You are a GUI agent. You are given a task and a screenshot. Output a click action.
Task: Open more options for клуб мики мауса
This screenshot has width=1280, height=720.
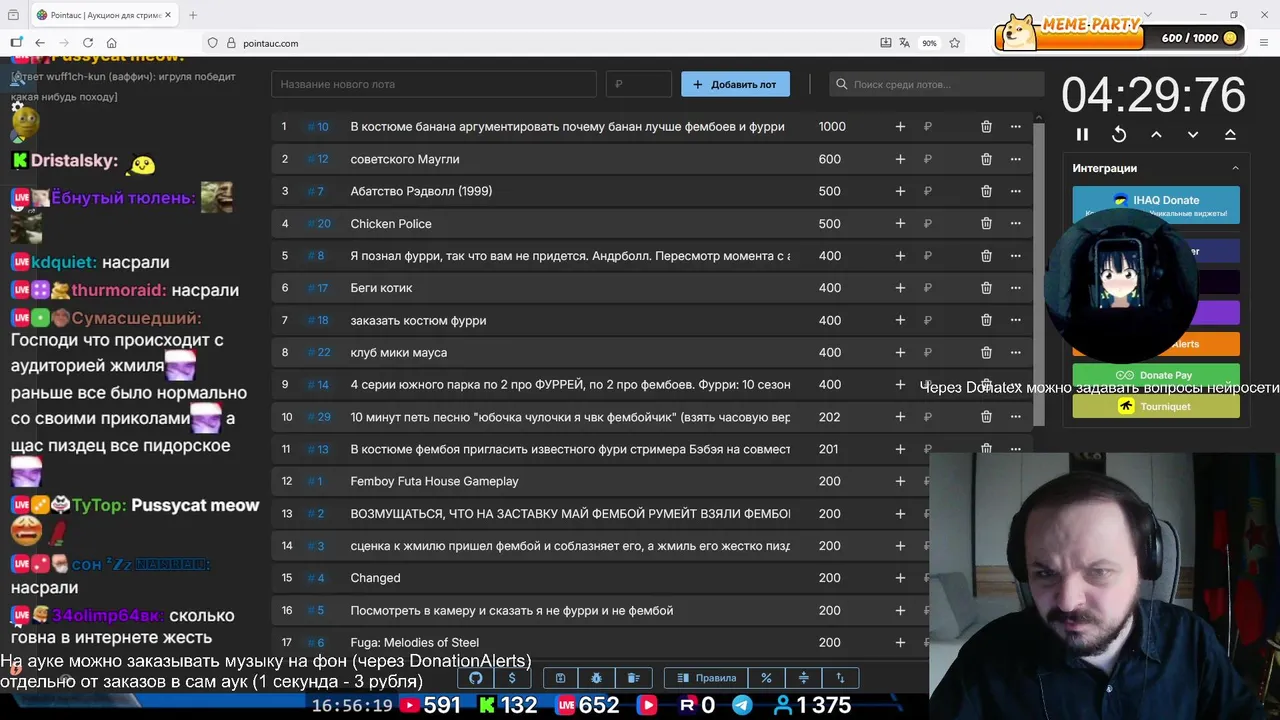coord(1016,352)
